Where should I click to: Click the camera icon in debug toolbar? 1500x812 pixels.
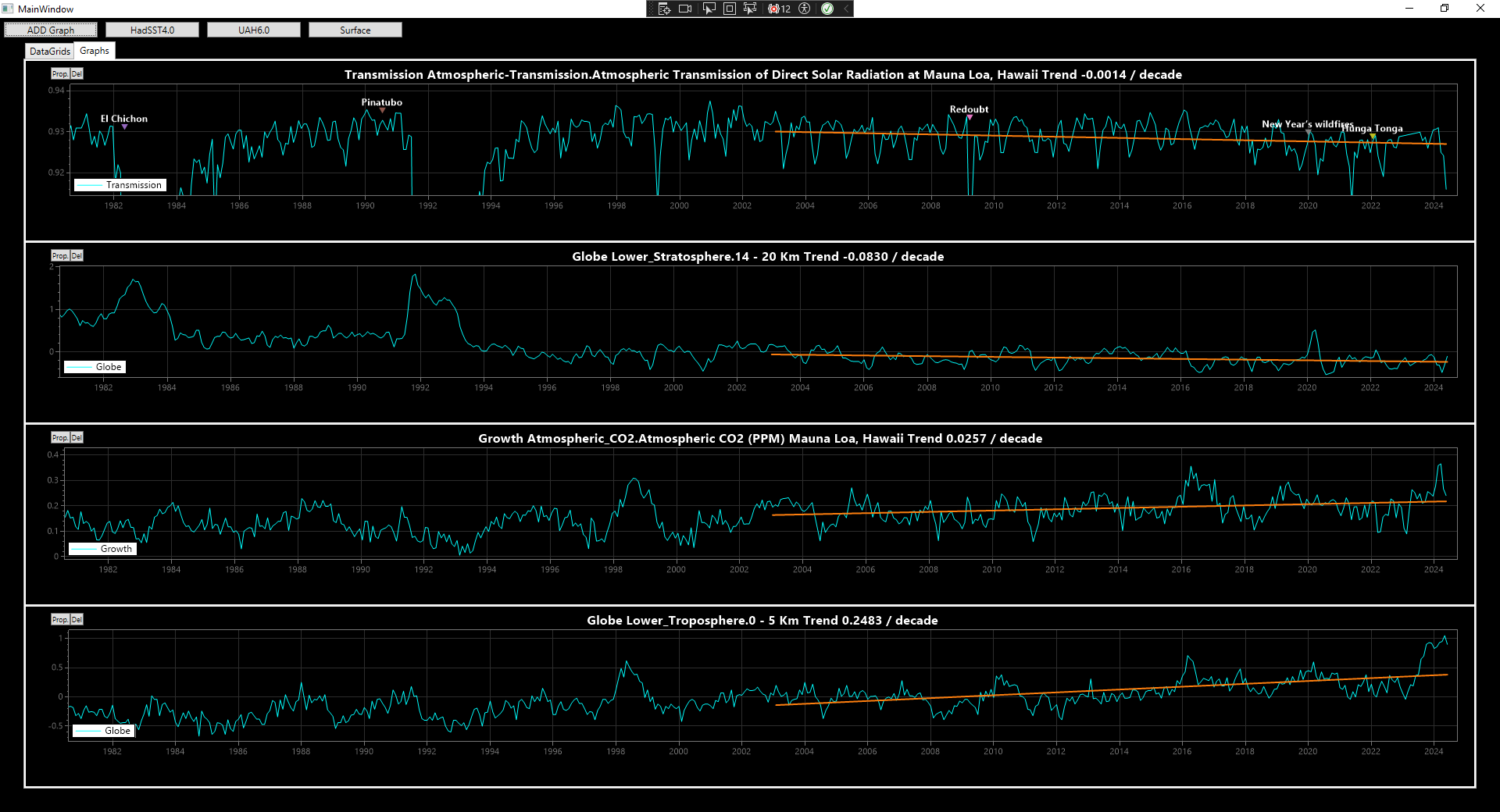685,9
